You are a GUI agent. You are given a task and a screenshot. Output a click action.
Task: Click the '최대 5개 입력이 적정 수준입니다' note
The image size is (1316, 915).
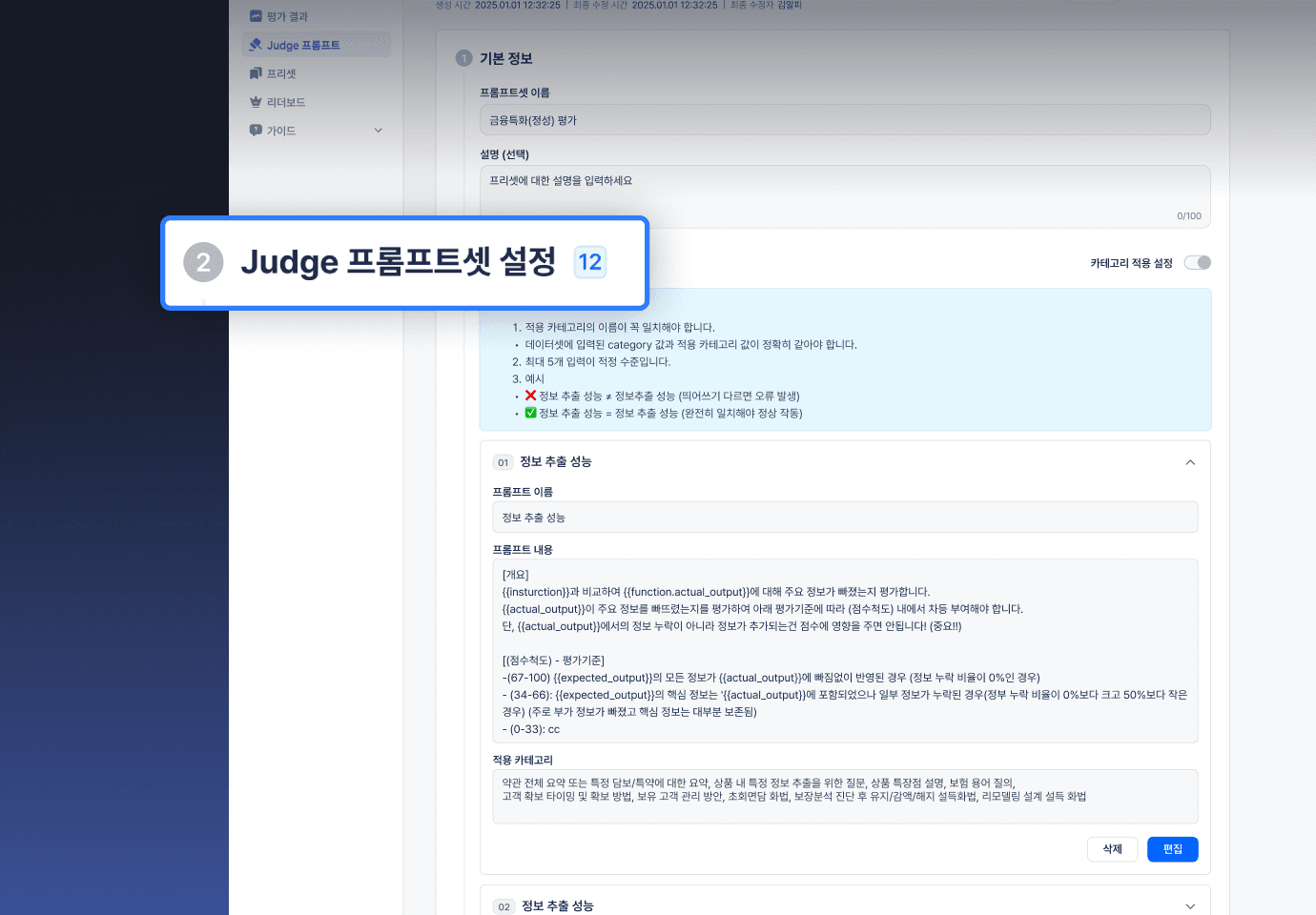click(591, 362)
